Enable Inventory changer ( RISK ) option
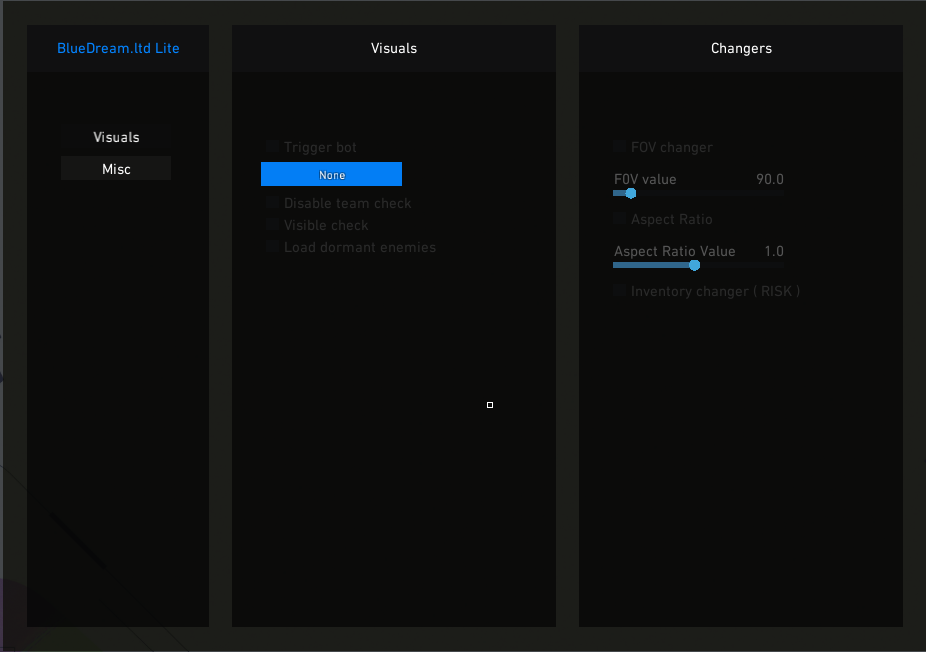 (620, 291)
